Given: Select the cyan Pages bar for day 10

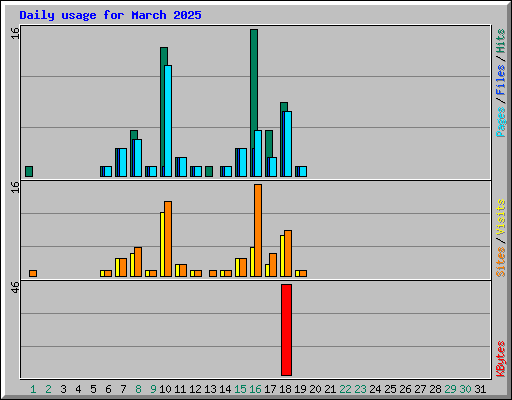Looking at the screenshot, I should [x=168, y=121].
